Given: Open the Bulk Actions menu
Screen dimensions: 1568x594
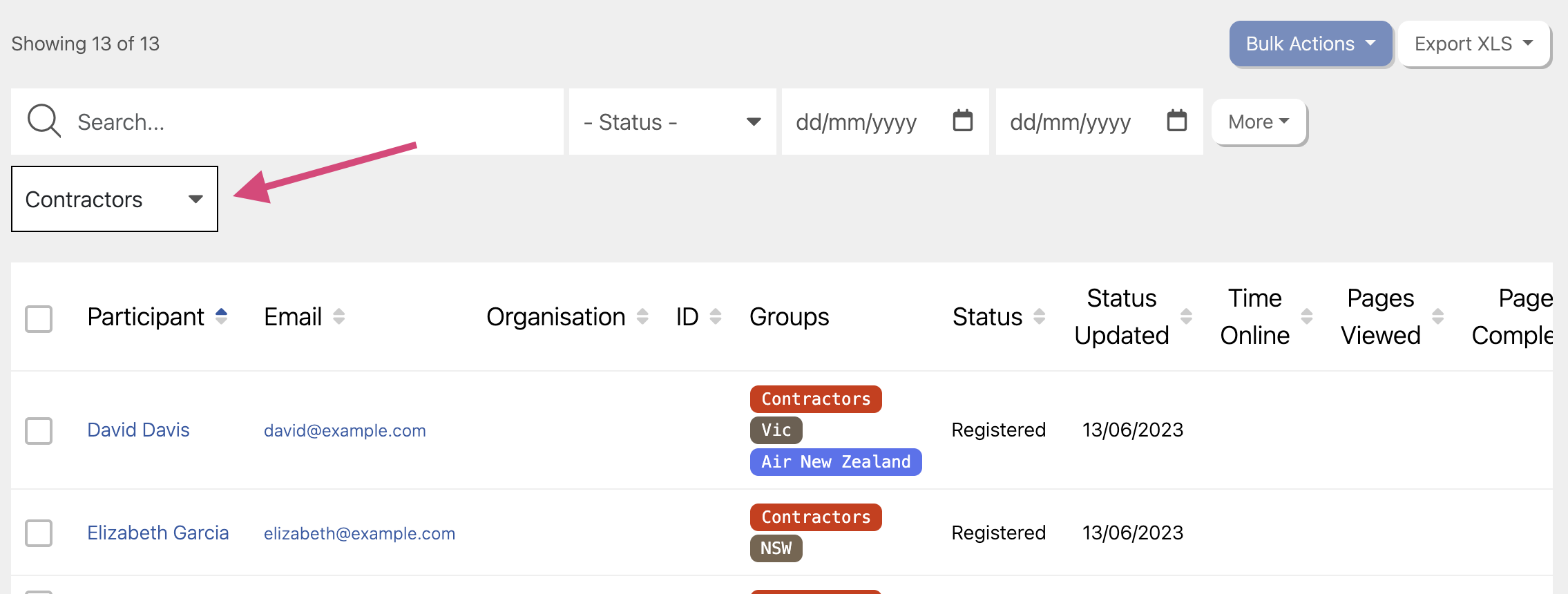Looking at the screenshot, I should 1310,44.
